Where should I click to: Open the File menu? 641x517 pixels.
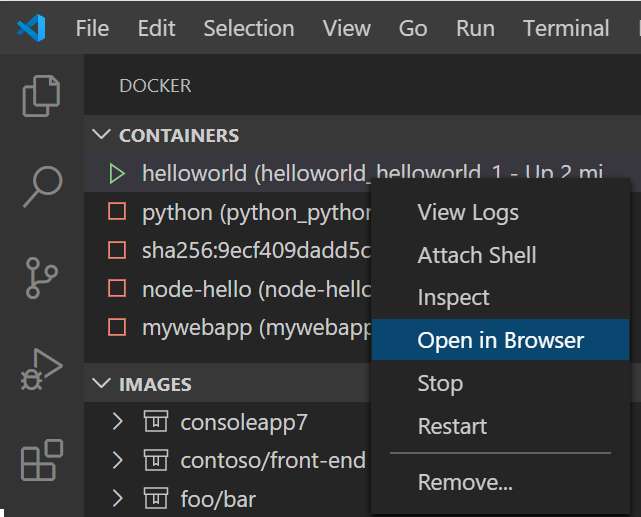tap(92, 29)
